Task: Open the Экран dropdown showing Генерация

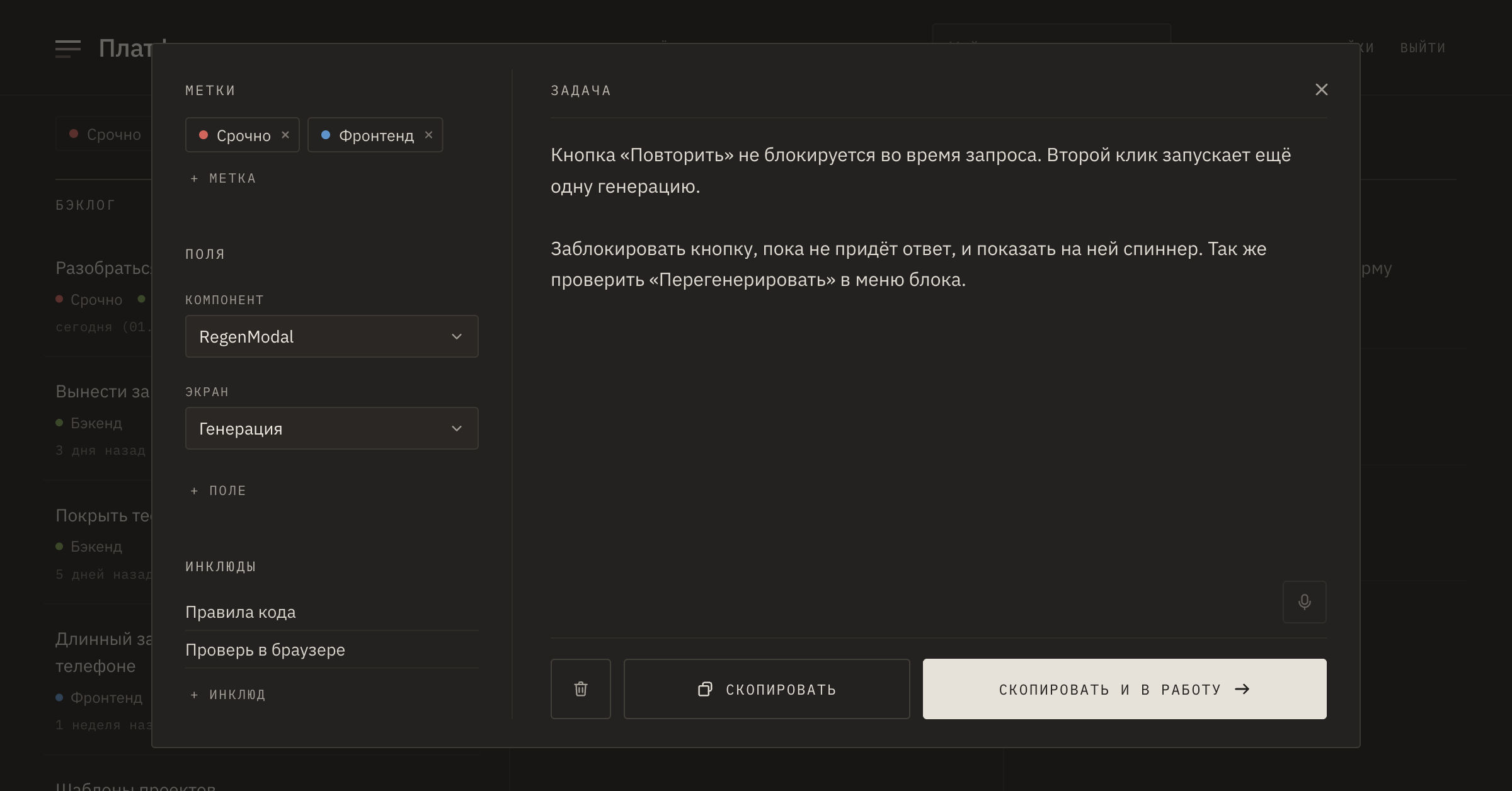Action: click(332, 428)
